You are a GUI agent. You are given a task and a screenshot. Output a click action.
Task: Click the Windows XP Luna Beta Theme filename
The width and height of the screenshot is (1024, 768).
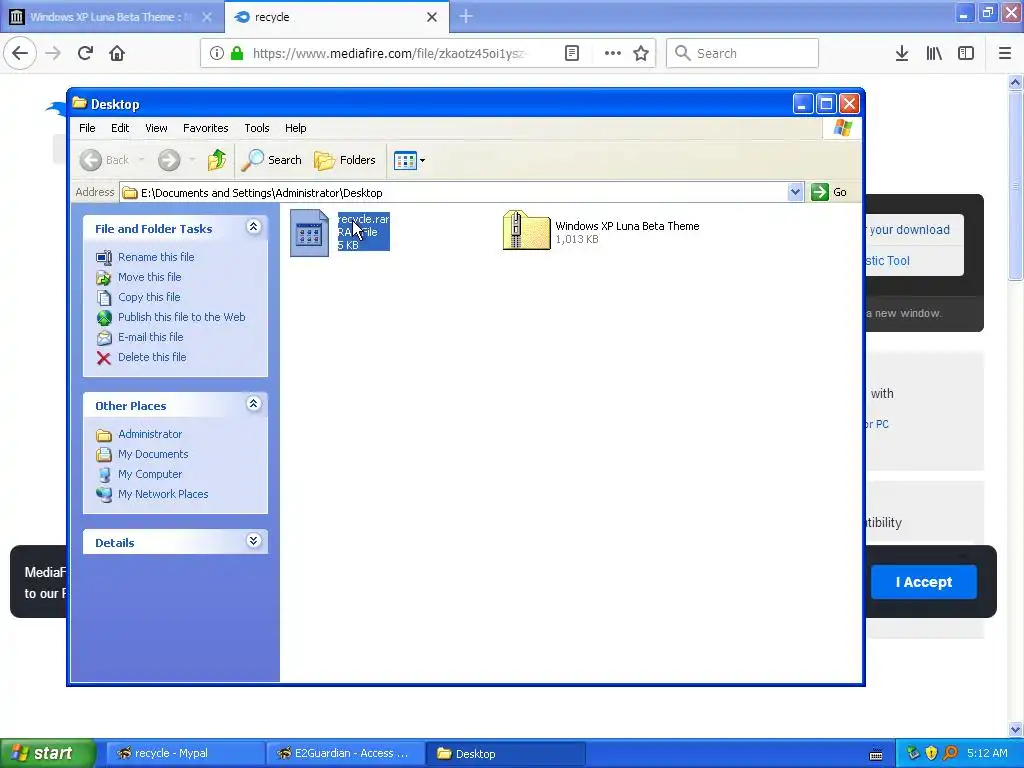627,226
